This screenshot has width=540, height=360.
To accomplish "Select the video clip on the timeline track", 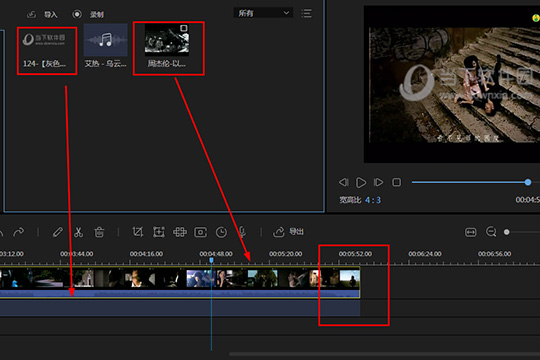I will (x=180, y=282).
